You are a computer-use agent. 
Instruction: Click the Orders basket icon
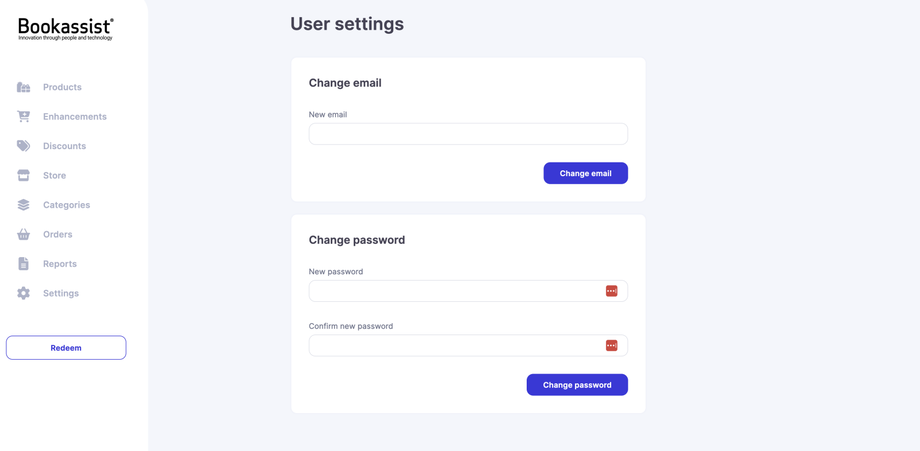(x=23, y=234)
